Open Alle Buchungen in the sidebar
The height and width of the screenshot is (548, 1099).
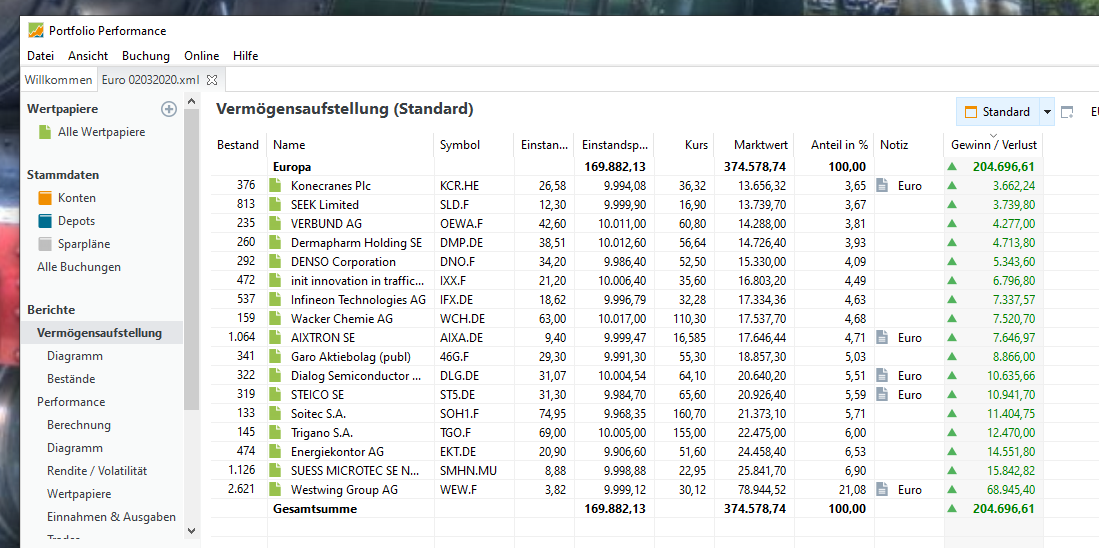[x=79, y=268]
